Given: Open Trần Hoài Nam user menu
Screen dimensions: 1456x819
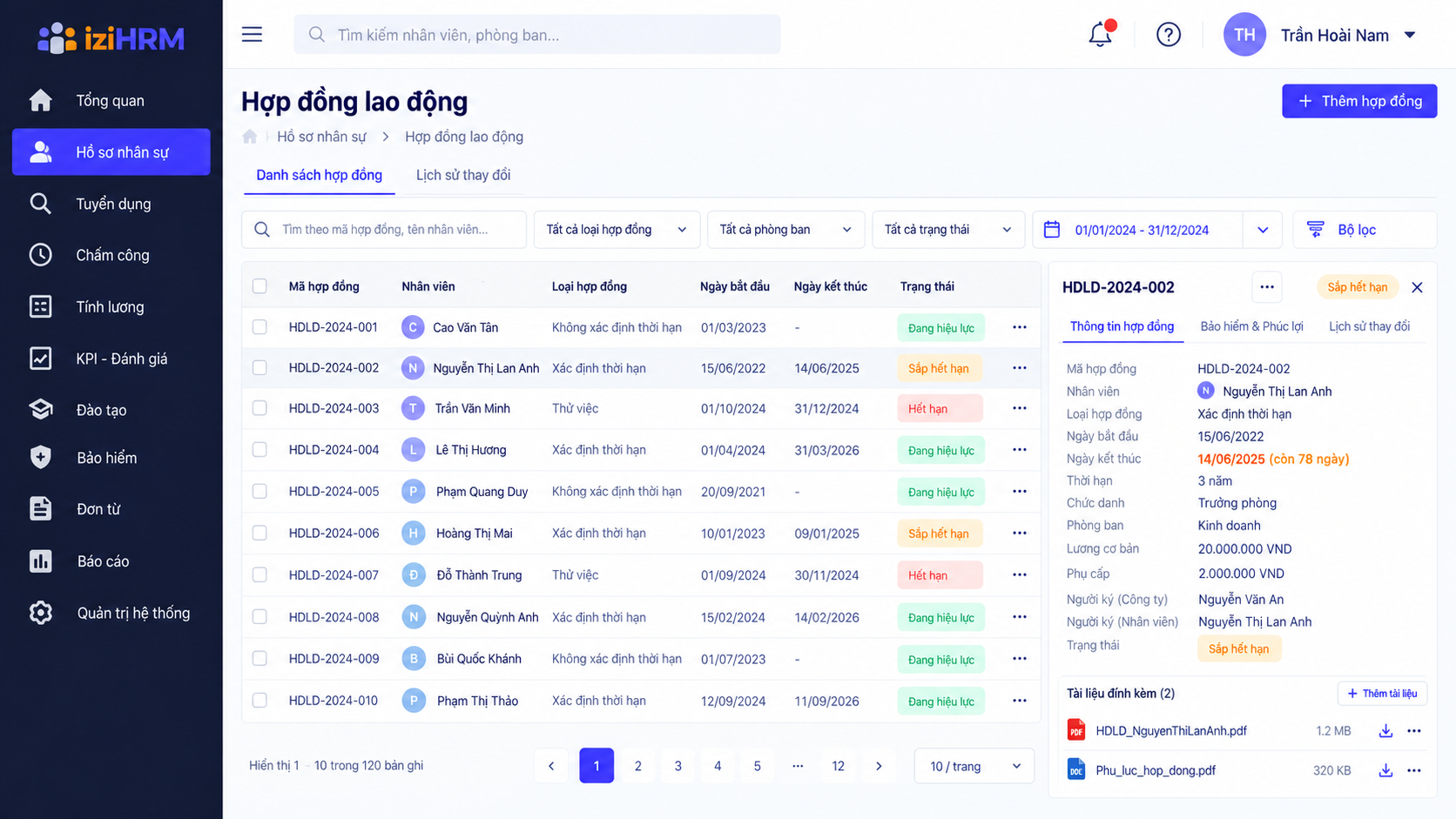Looking at the screenshot, I should click(x=1320, y=35).
